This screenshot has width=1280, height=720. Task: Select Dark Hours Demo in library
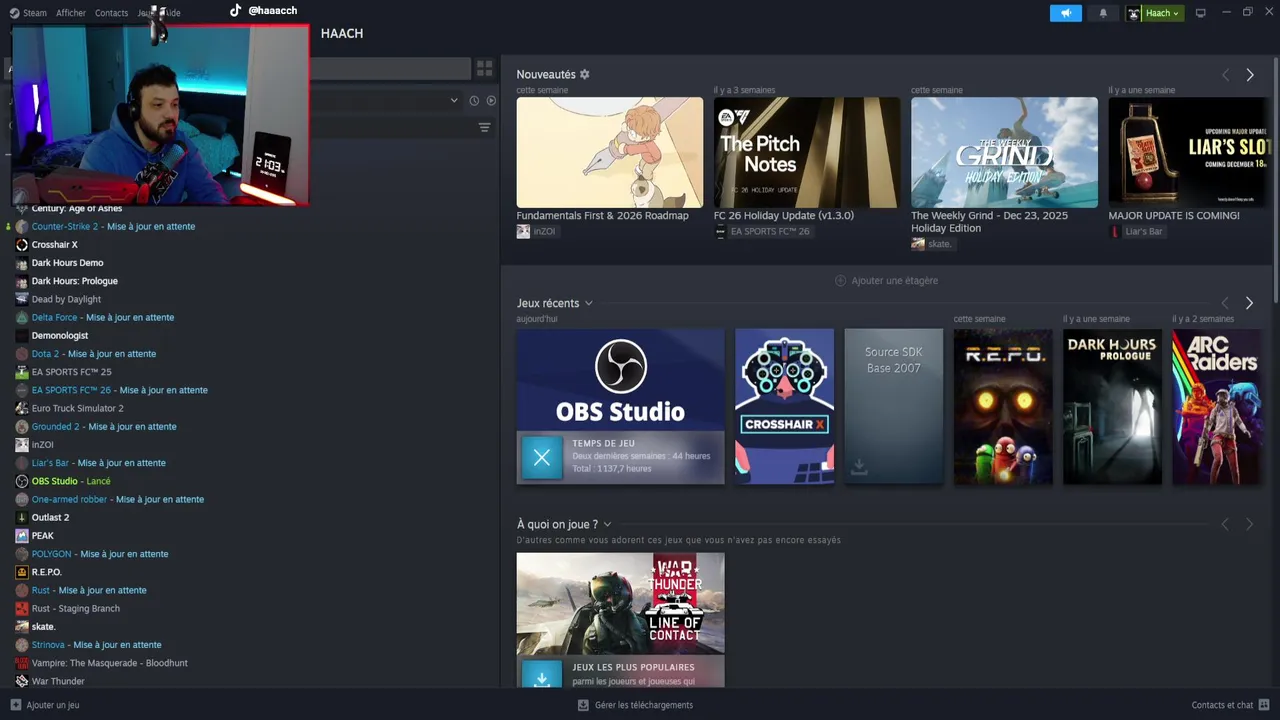67,263
